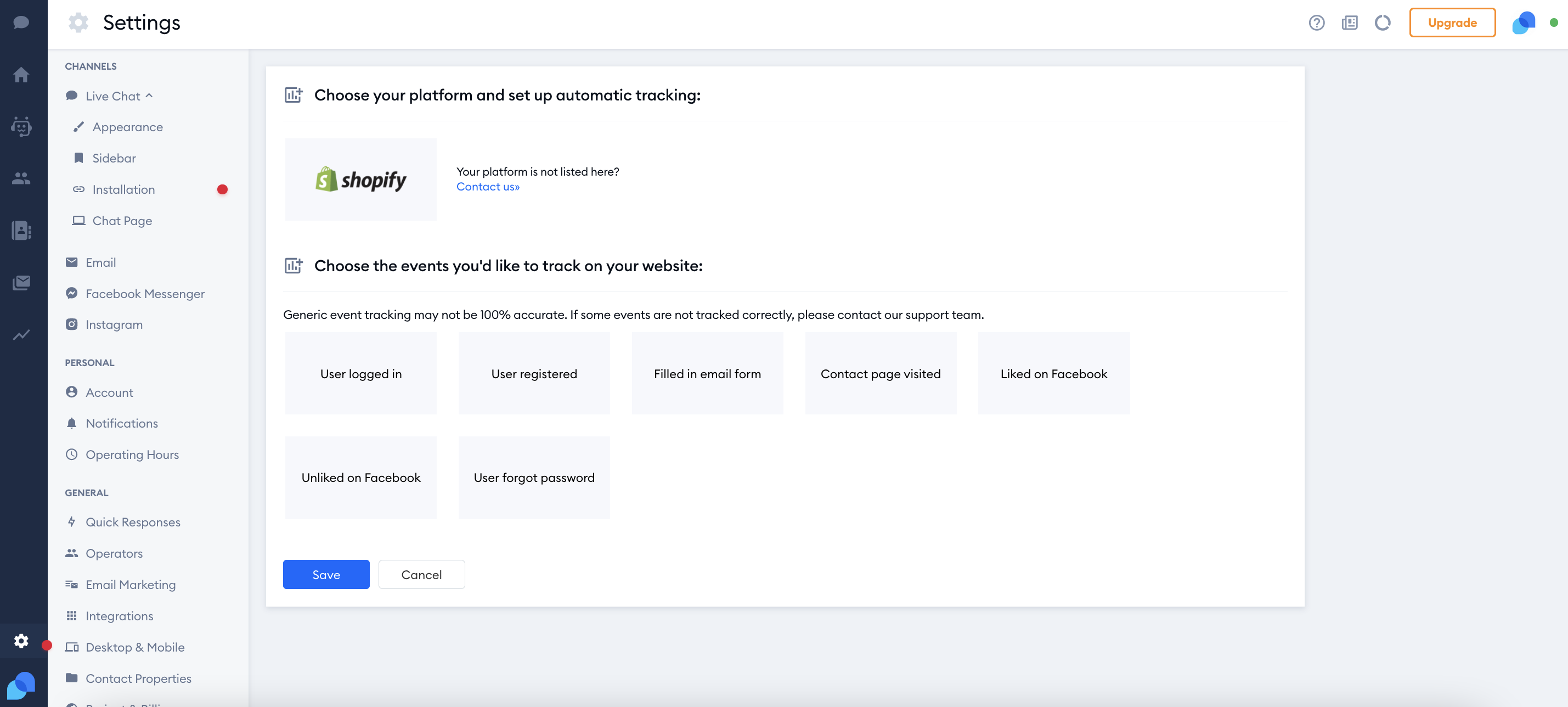Viewport: 1568px width, 707px height.
Task: Click the help question-mark icon at top right
Action: coord(1317,23)
